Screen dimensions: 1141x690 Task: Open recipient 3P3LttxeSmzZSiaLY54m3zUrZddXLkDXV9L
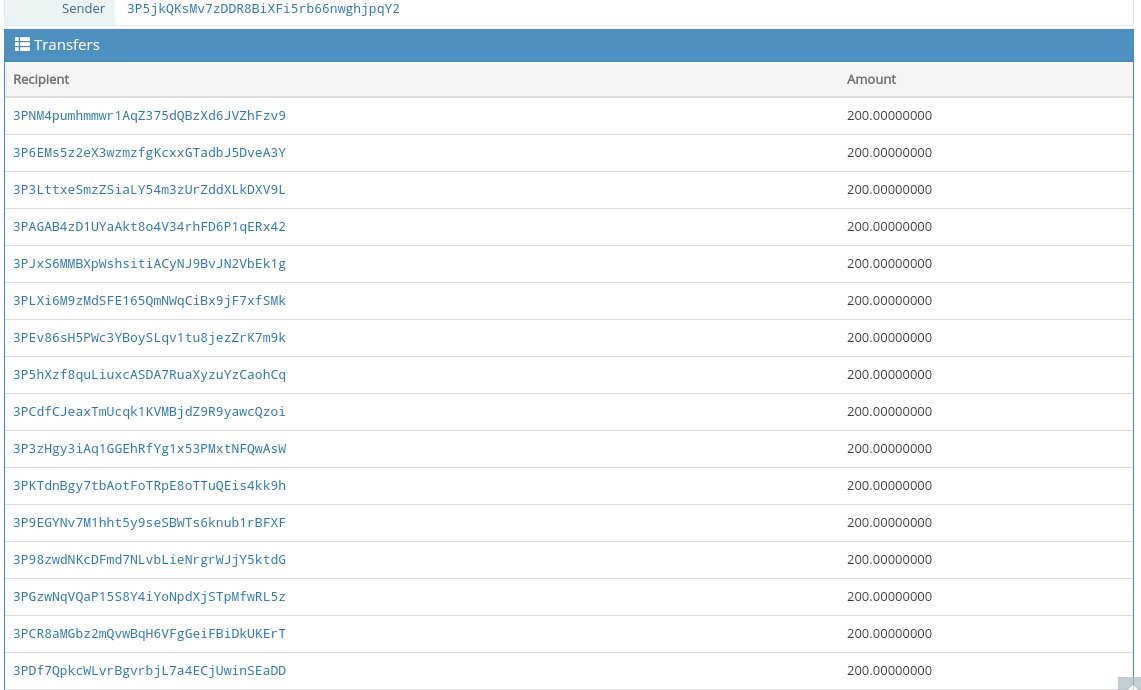coord(149,189)
